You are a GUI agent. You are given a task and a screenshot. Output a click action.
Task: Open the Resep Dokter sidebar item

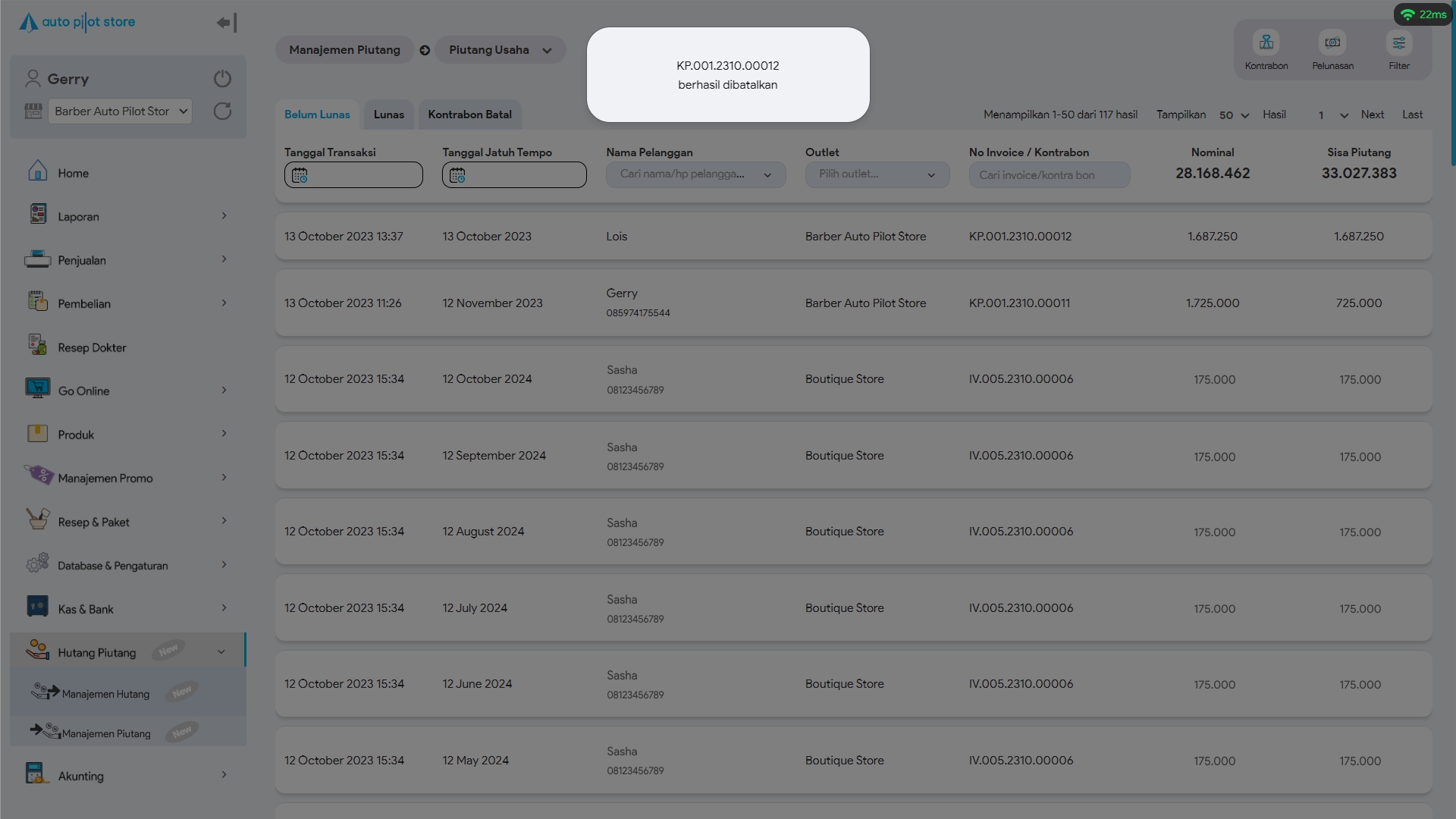pyautogui.click(x=92, y=347)
